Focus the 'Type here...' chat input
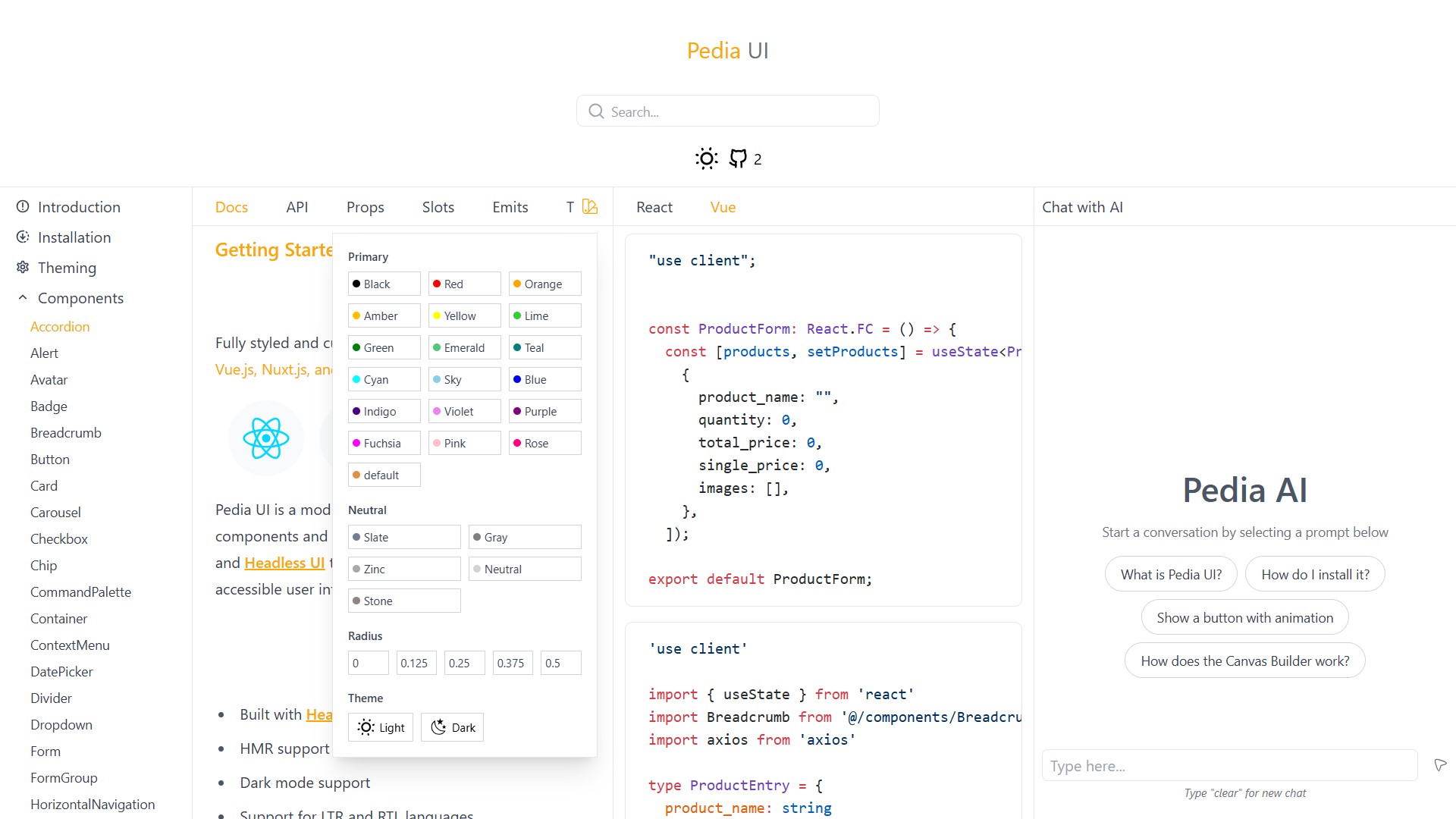The height and width of the screenshot is (819, 1456). pos(1229,766)
